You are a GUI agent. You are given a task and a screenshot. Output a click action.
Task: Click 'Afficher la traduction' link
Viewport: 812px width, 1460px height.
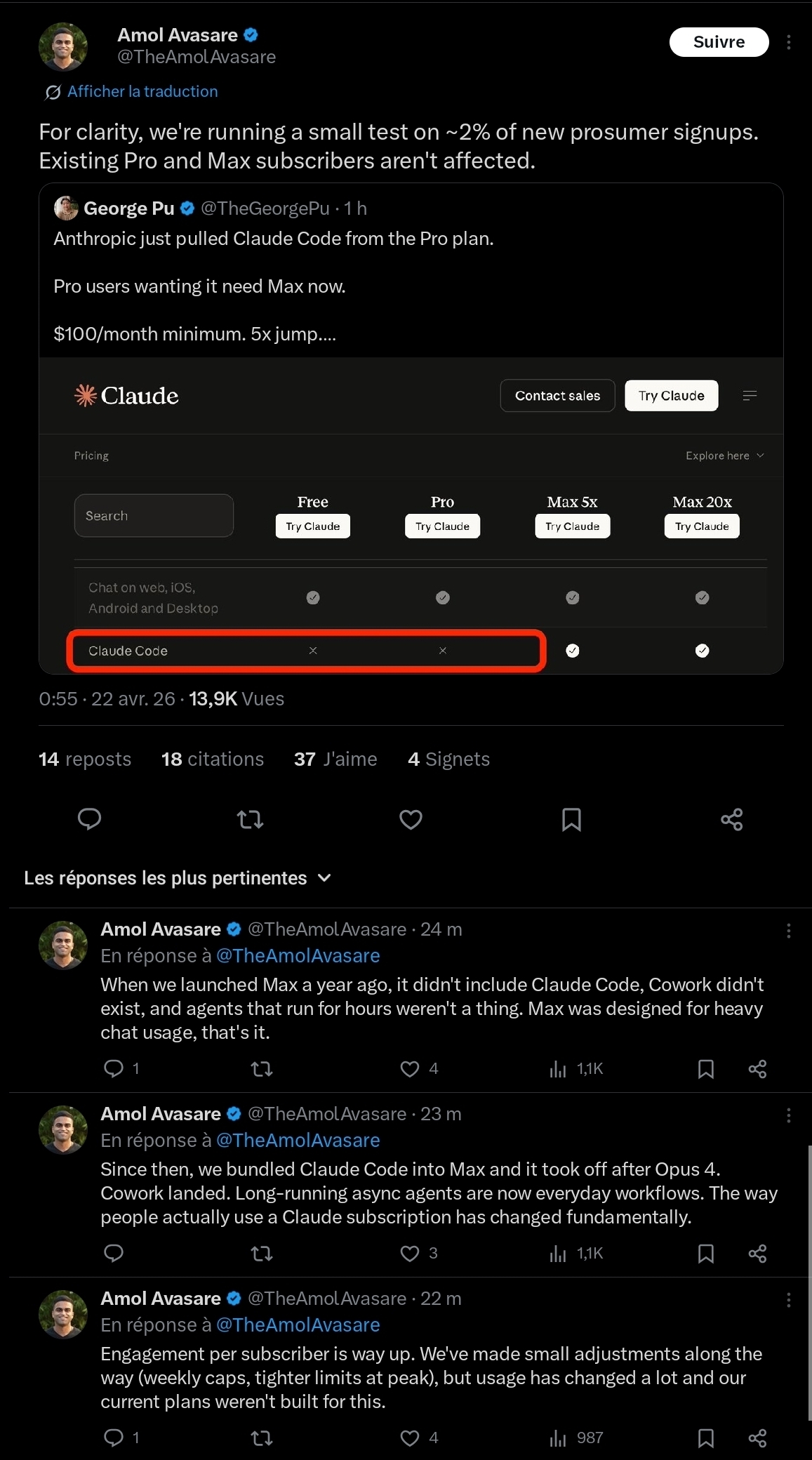point(142,91)
